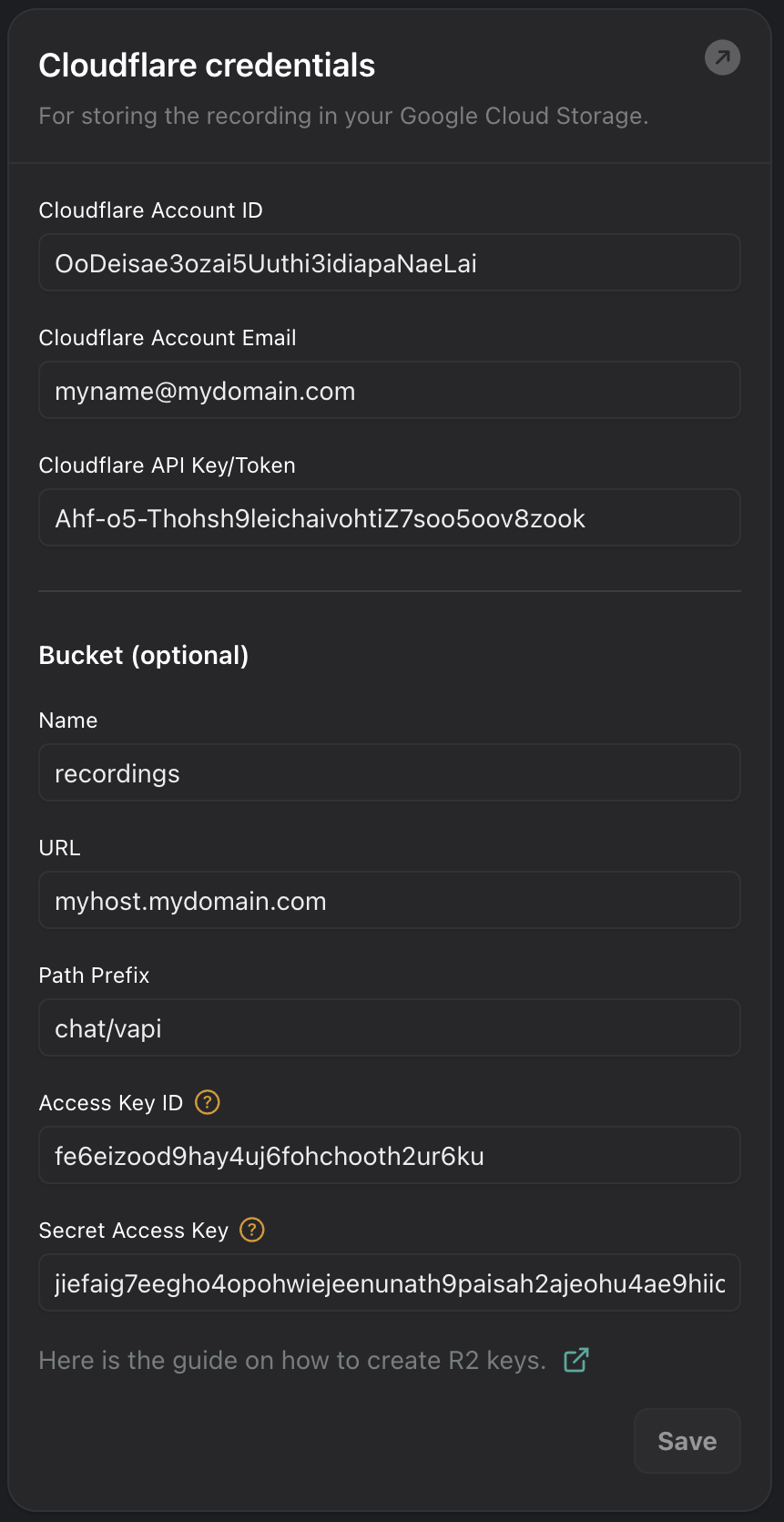Click the Cloudflare API Key/Token label
The width and height of the screenshot is (784, 1522).
pyautogui.click(x=167, y=465)
